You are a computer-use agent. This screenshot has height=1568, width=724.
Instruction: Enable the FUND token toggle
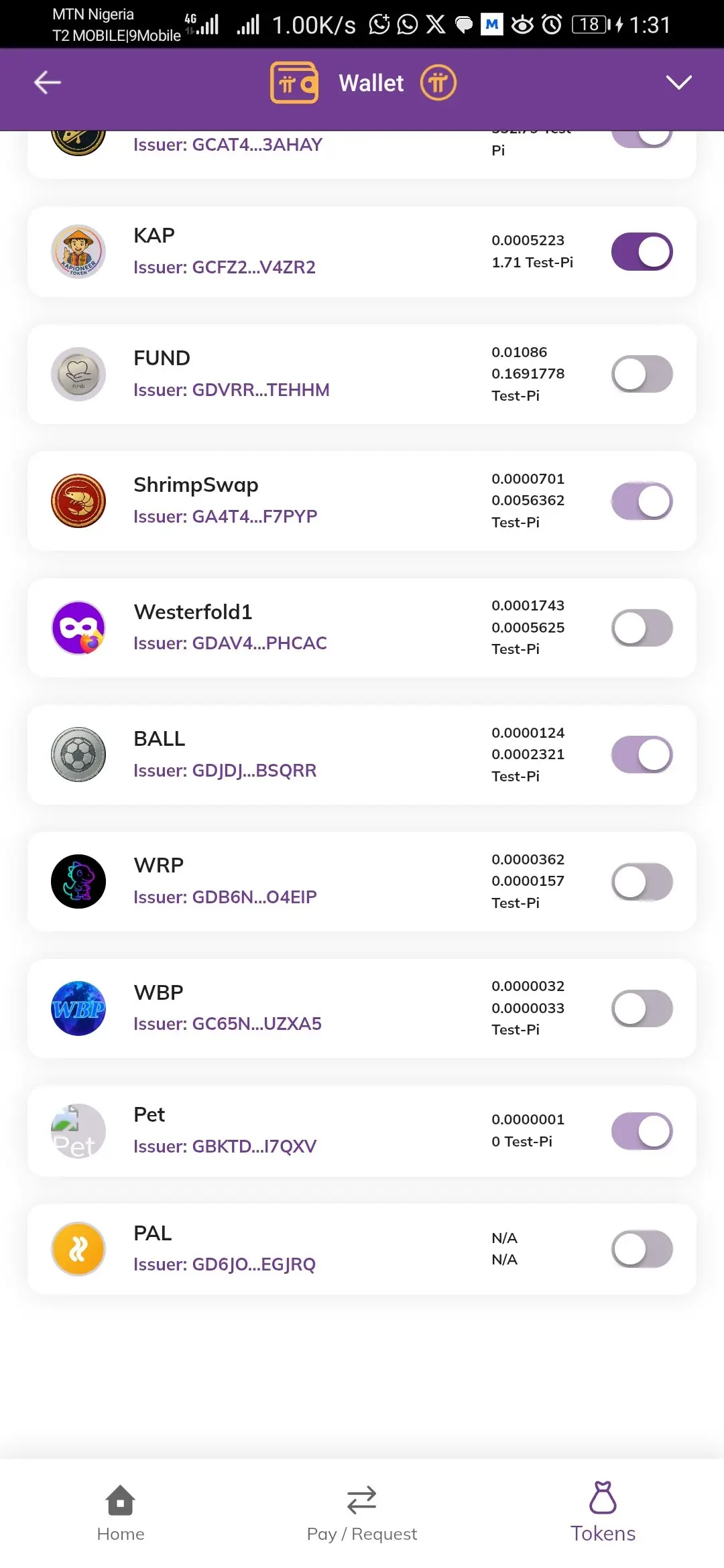point(642,374)
